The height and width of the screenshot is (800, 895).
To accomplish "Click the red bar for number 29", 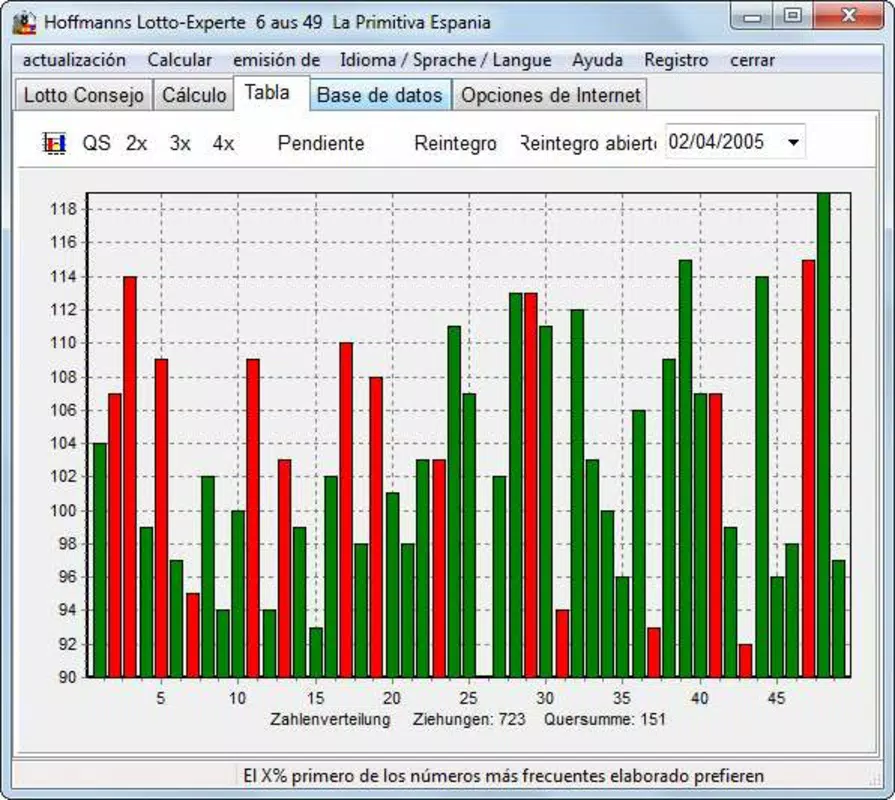I will [x=531, y=485].
